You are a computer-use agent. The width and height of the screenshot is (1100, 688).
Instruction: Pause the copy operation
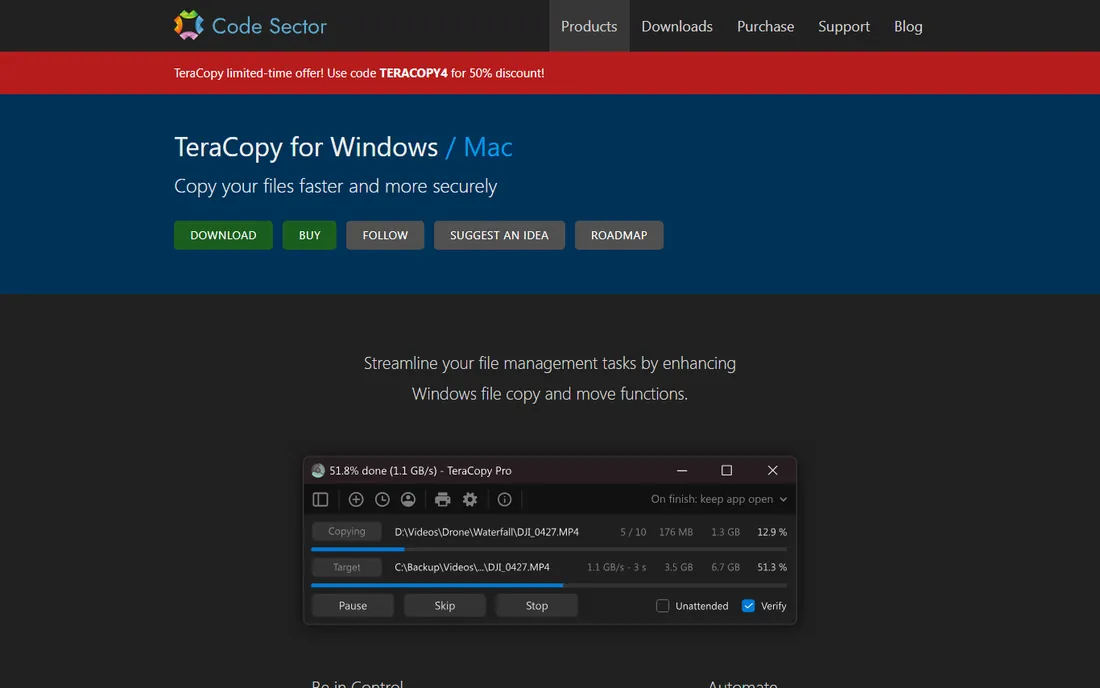(353, 605)
